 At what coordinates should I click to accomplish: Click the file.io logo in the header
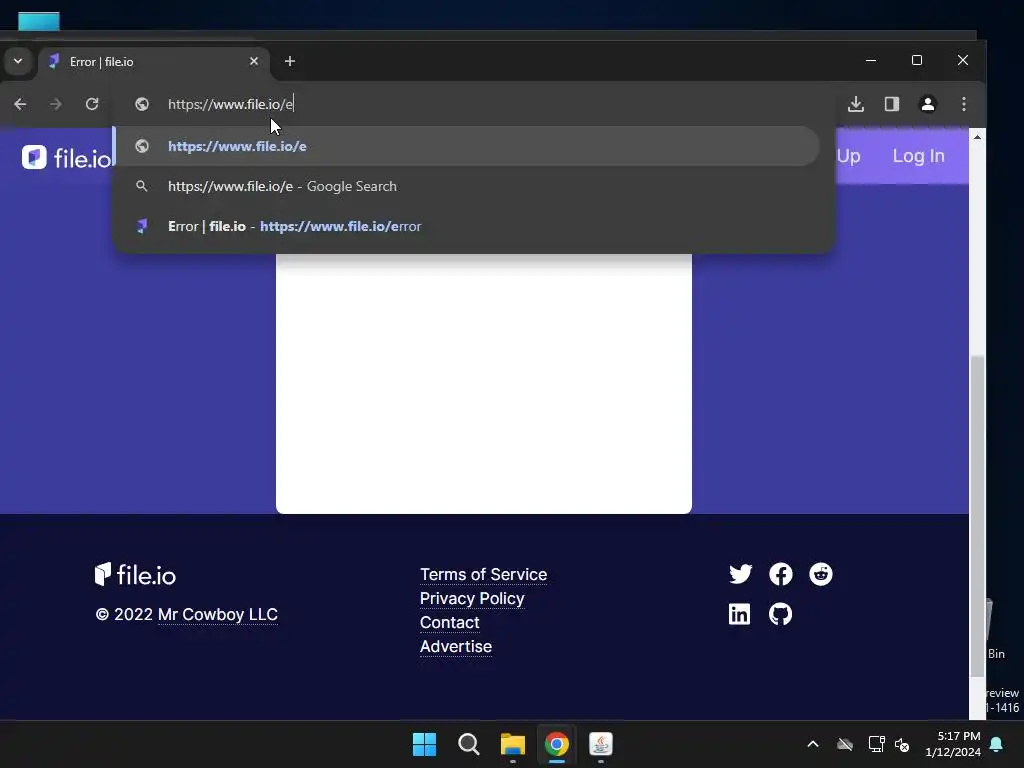click(x=67, y=157)
